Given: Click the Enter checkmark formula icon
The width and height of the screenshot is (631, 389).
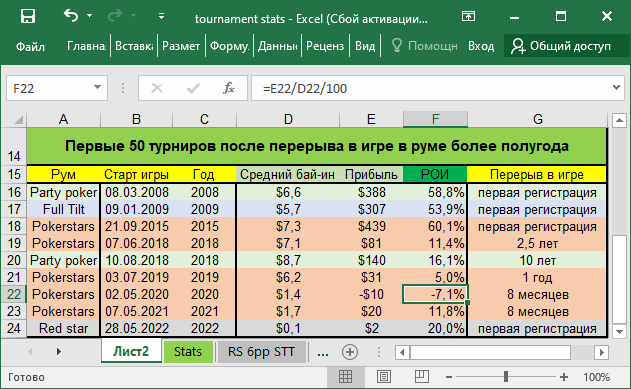Looking at the screenshot, I should [193, 88].
